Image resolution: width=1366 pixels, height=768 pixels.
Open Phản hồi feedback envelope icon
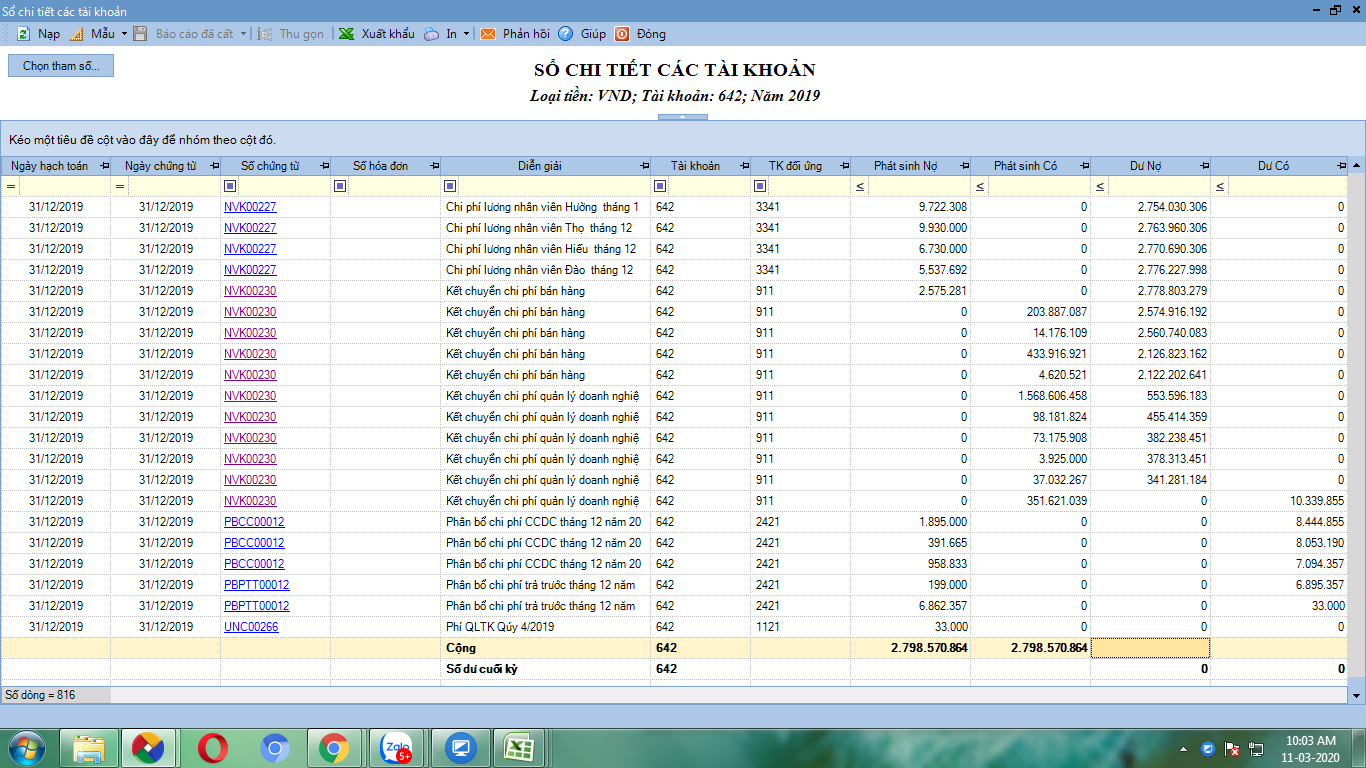(x=488, y=34)
